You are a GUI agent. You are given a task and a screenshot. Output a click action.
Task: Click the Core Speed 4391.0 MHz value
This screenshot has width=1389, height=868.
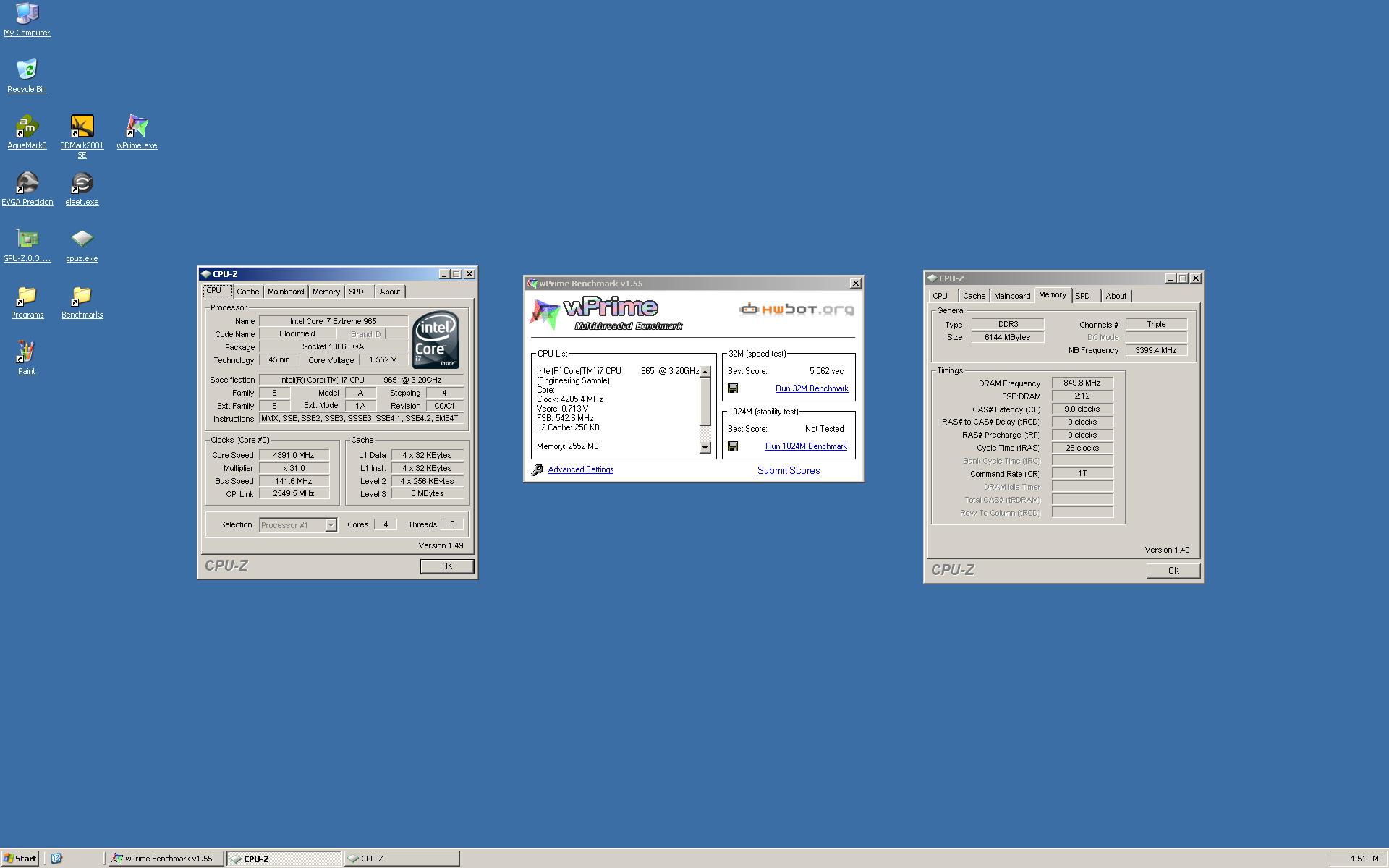click(294, 455)
